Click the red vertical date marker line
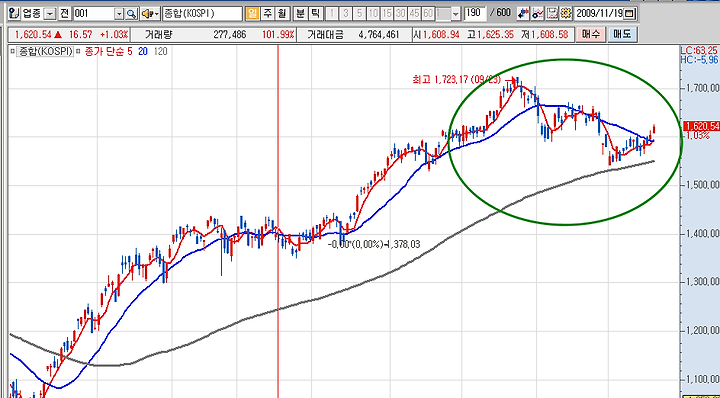Image resolution: width=720 pixels, height=398 pixels. (x=278, y=220)
